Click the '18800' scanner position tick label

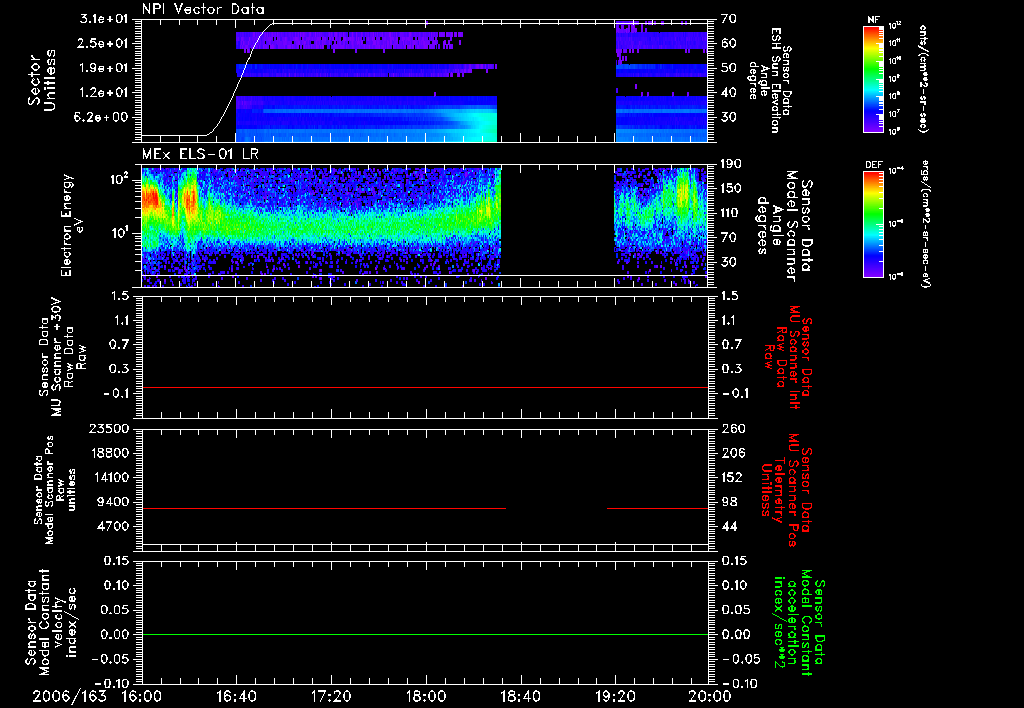click(108, 453)
